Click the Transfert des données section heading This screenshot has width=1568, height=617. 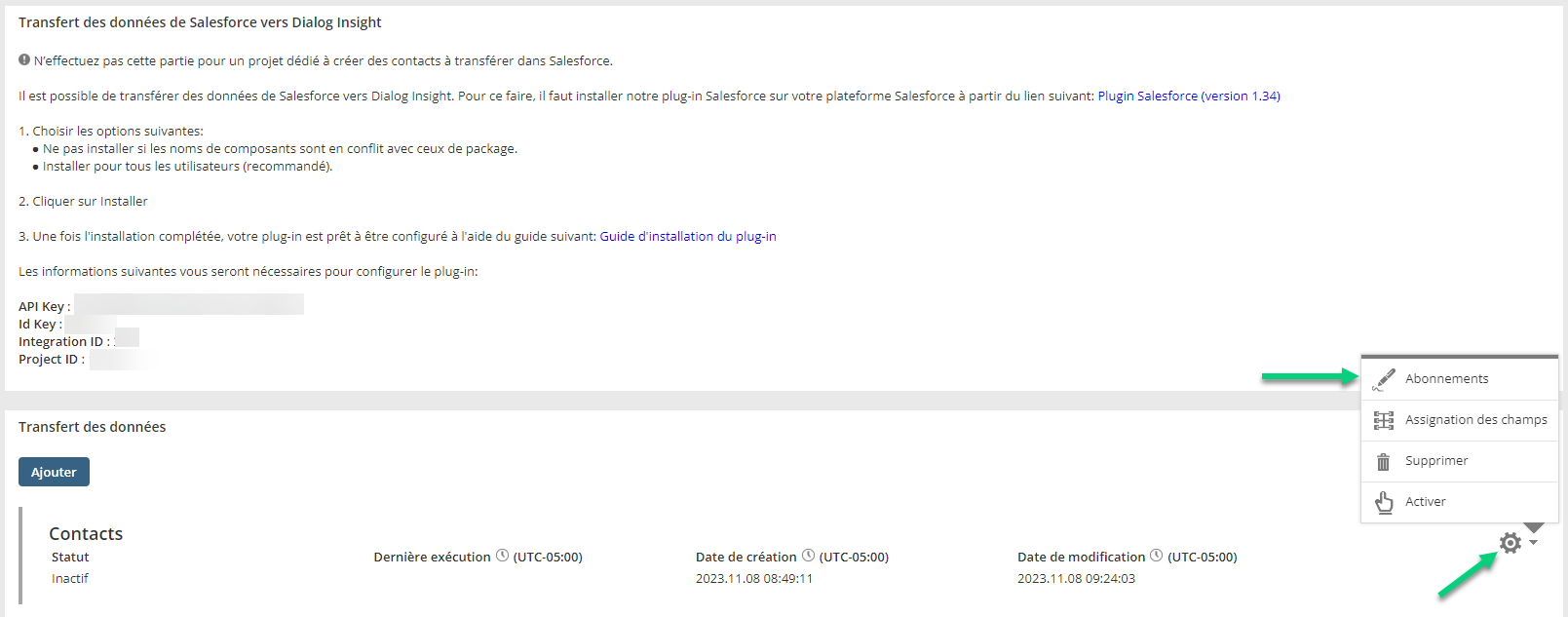(93, 427)
